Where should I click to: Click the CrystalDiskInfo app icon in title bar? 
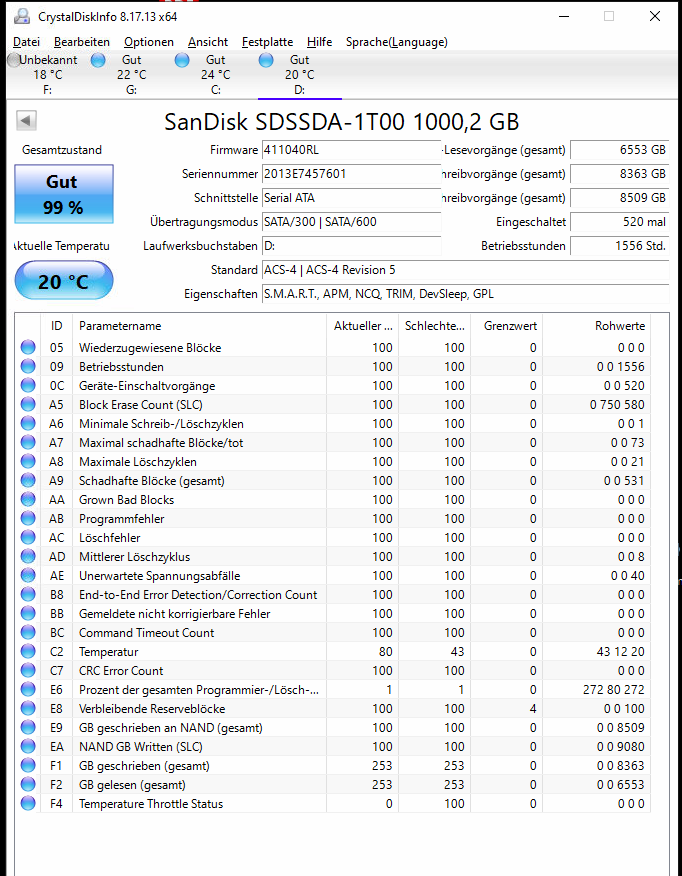click(x=22, y=16)
